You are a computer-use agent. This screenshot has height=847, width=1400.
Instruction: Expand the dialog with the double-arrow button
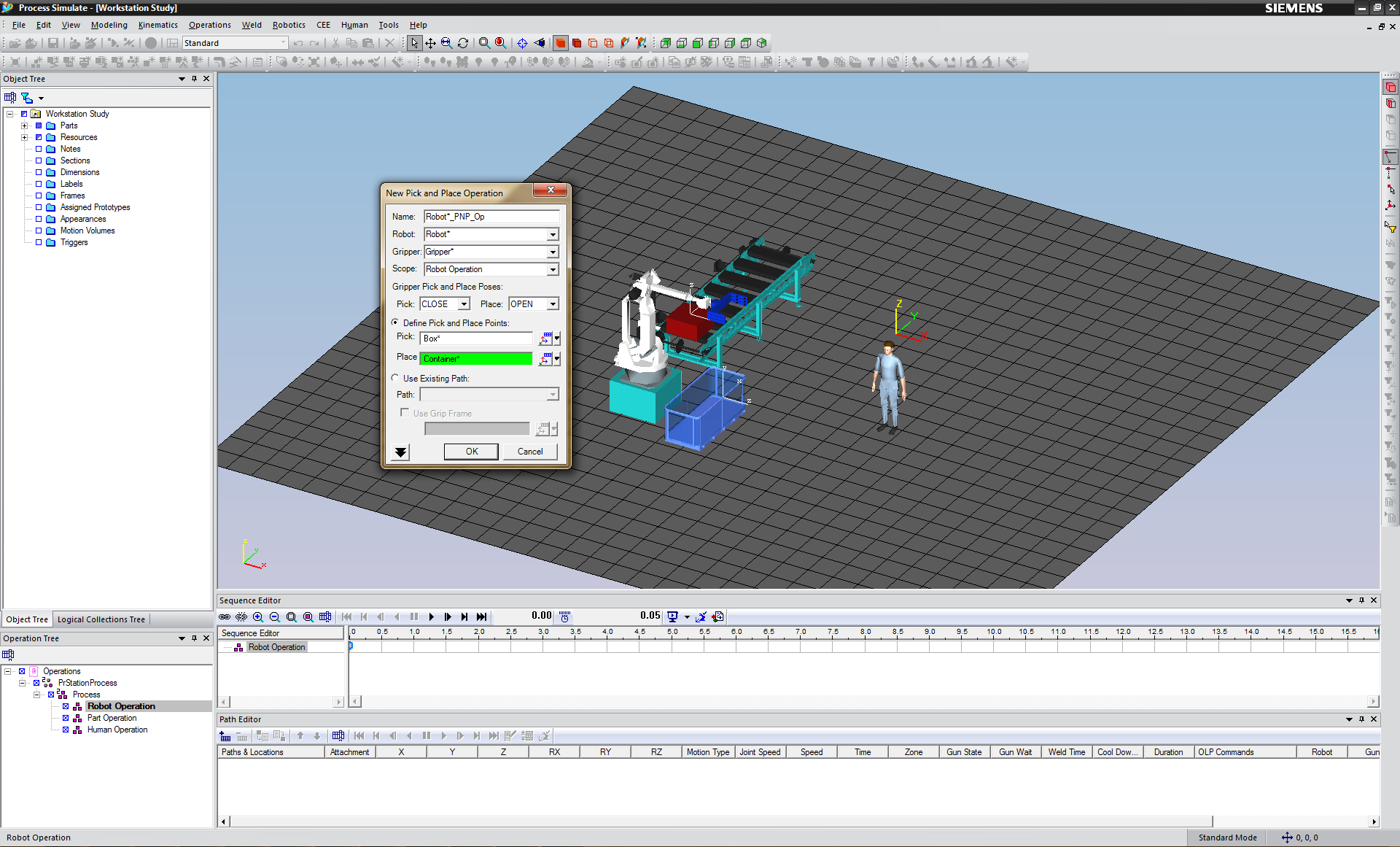[x=400, y=452]
